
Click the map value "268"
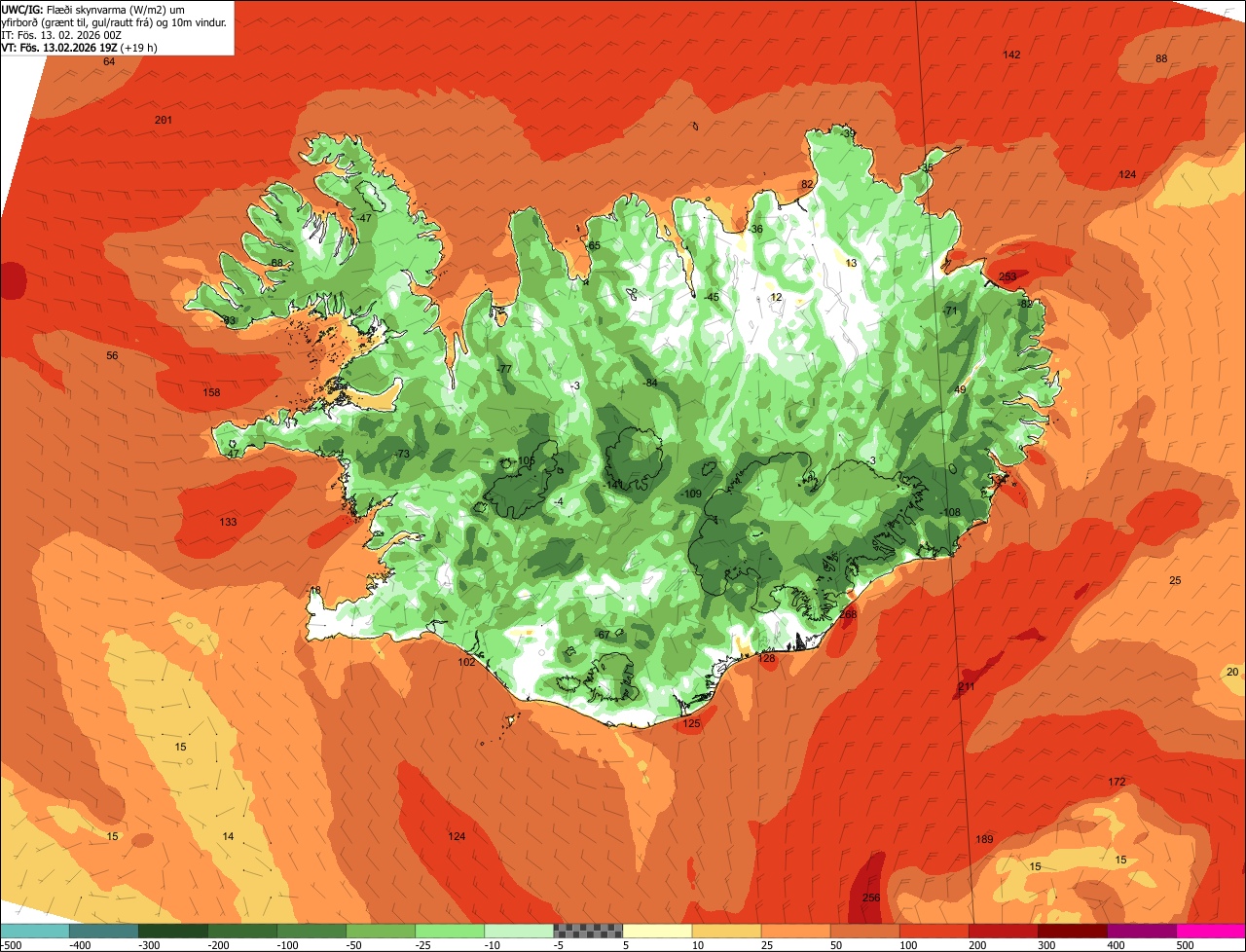tap(848, 614)
